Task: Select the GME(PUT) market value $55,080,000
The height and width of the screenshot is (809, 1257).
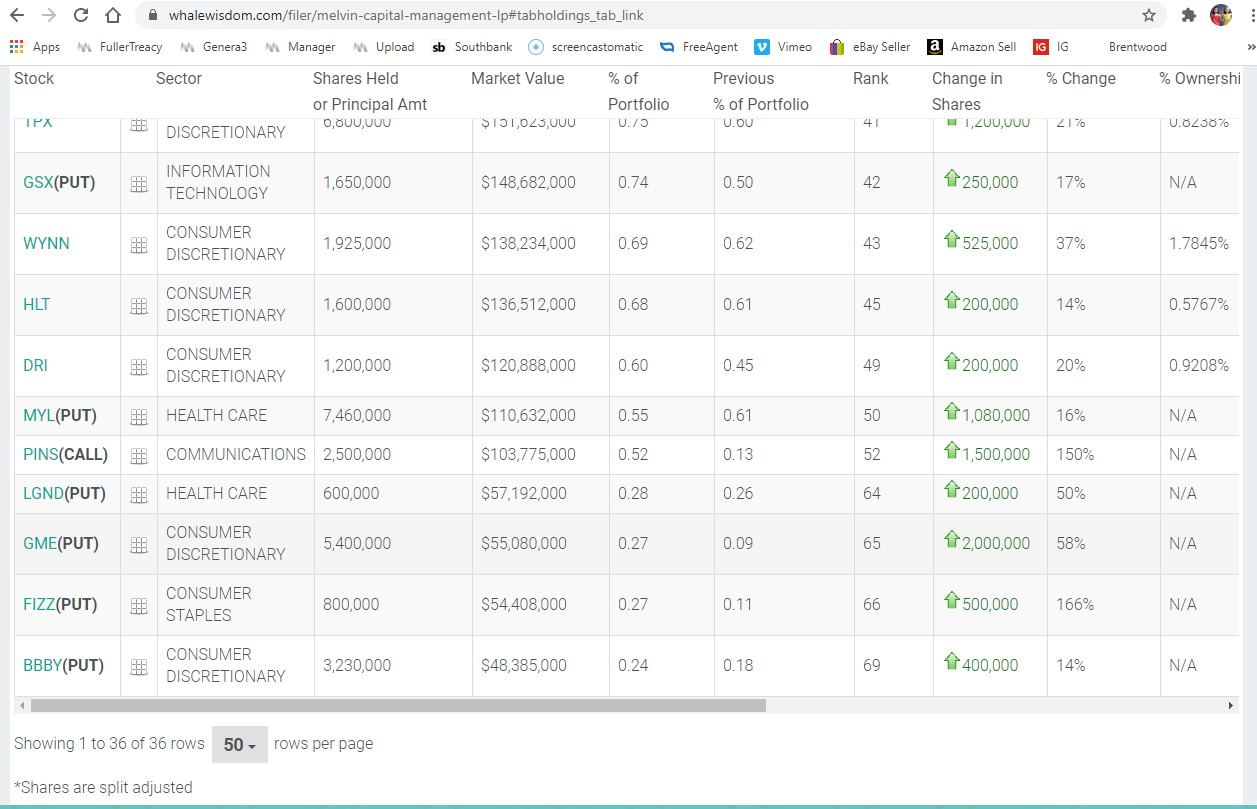Action: 524,543
